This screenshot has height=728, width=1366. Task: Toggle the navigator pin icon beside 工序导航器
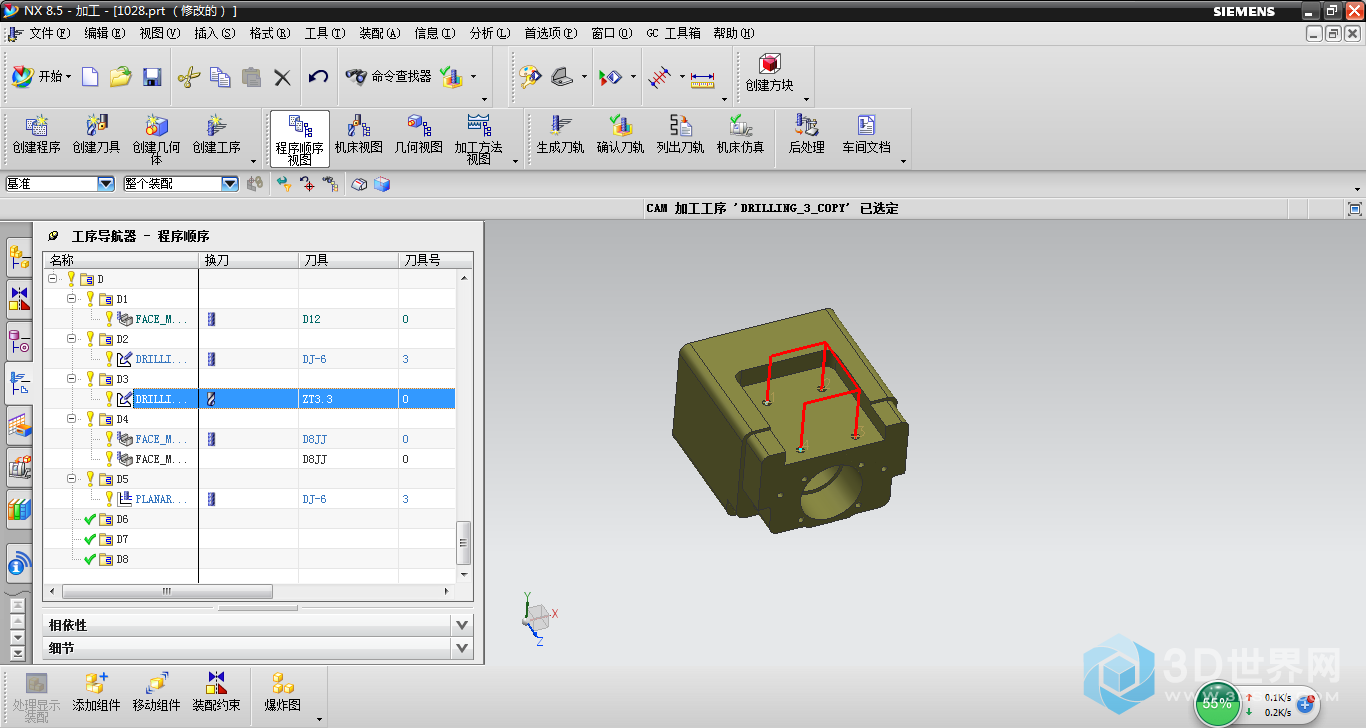pos(53,236)
